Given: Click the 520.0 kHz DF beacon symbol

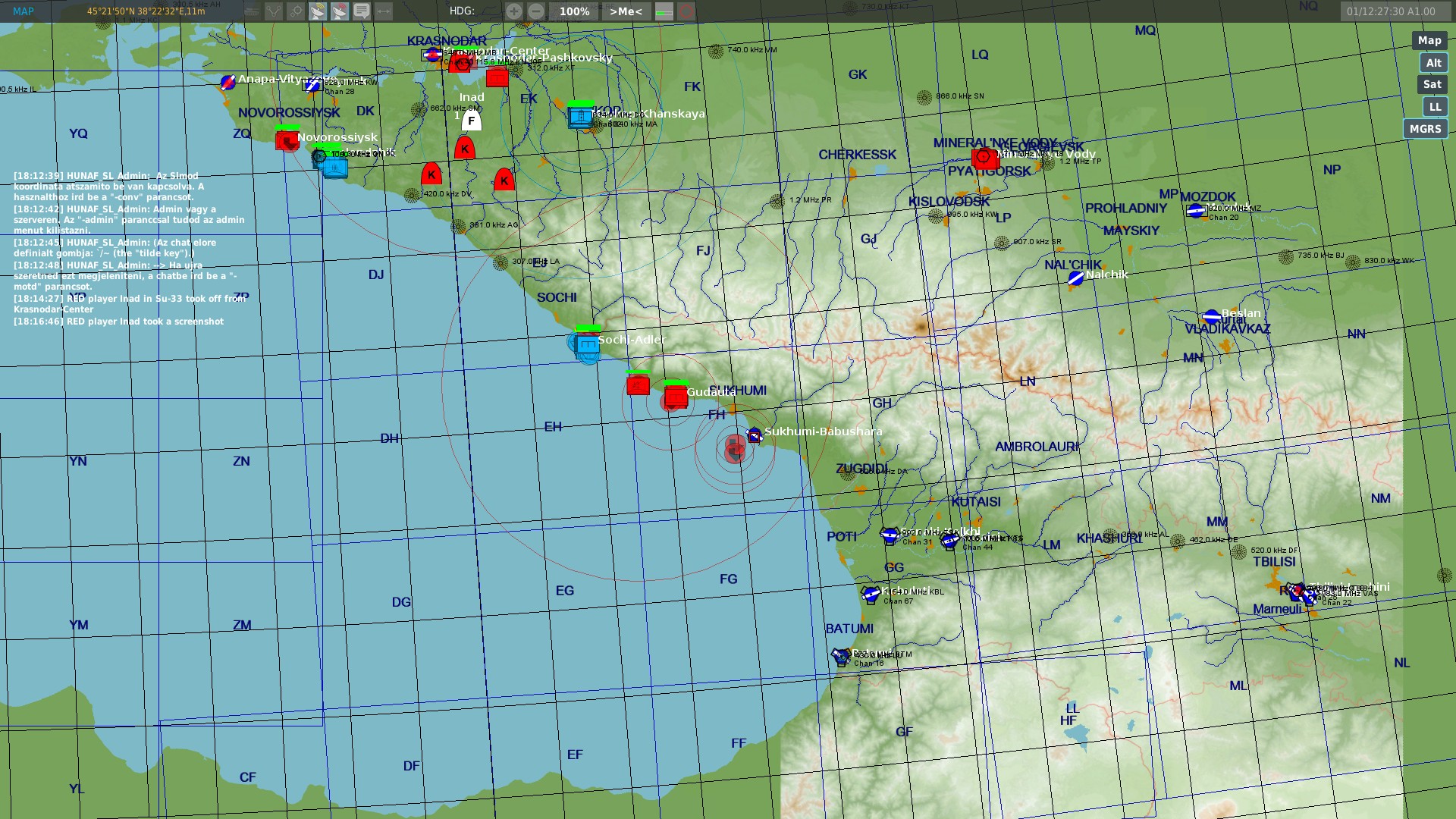Looking at the screenshot, I should [1238, 552].
